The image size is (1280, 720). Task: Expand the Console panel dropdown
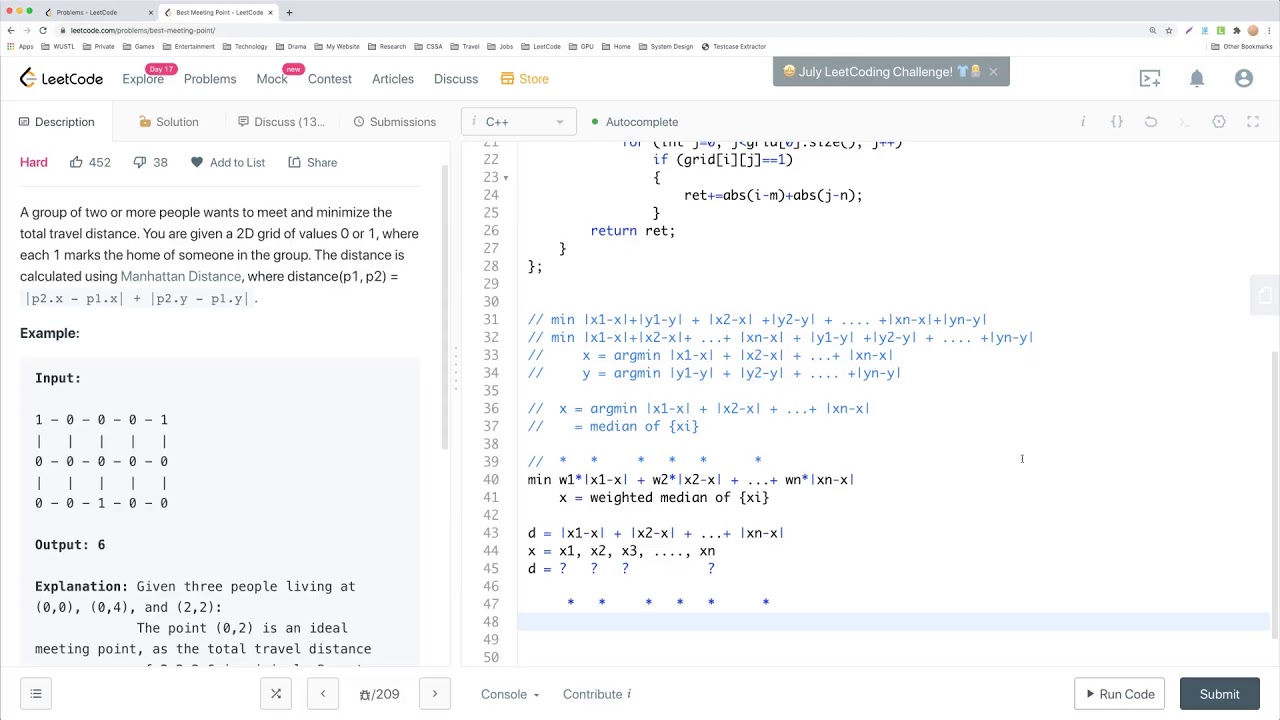point(510,694)
